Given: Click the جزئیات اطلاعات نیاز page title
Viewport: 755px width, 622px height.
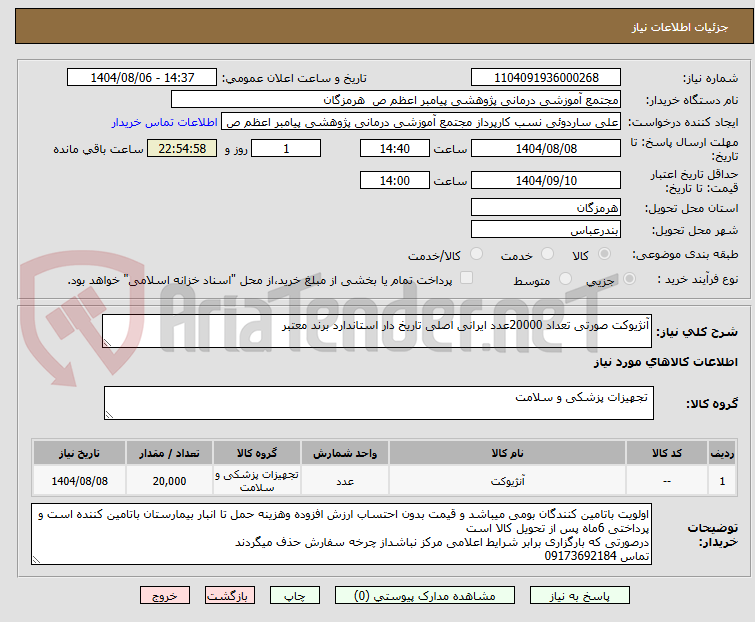Looking at the screenshot, I should pyautogui.click(x=680, y=27).
